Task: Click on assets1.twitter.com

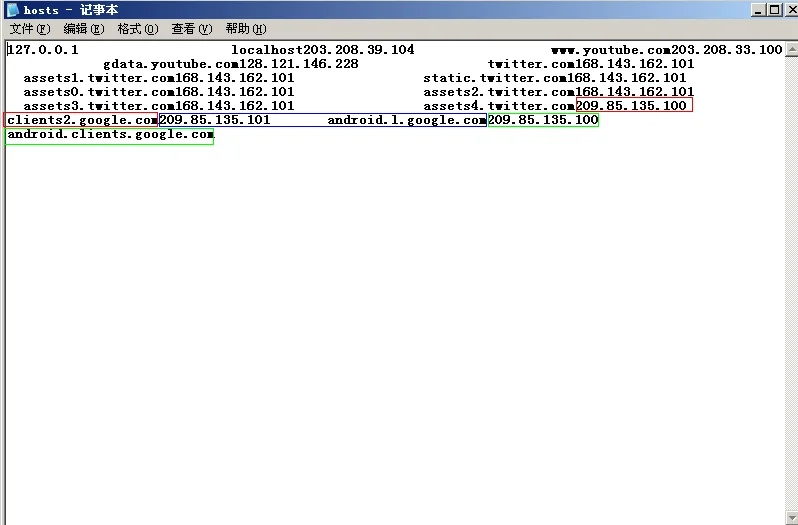Action: [99, 78]
